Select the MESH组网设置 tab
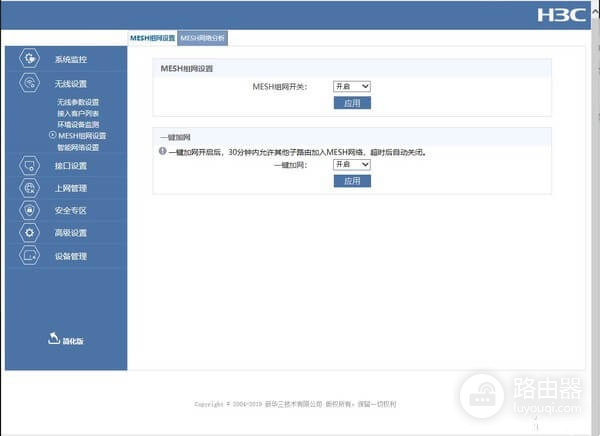The width and height of the screenshot is (600, 436). pyautogui.click(x=153, y=37)
